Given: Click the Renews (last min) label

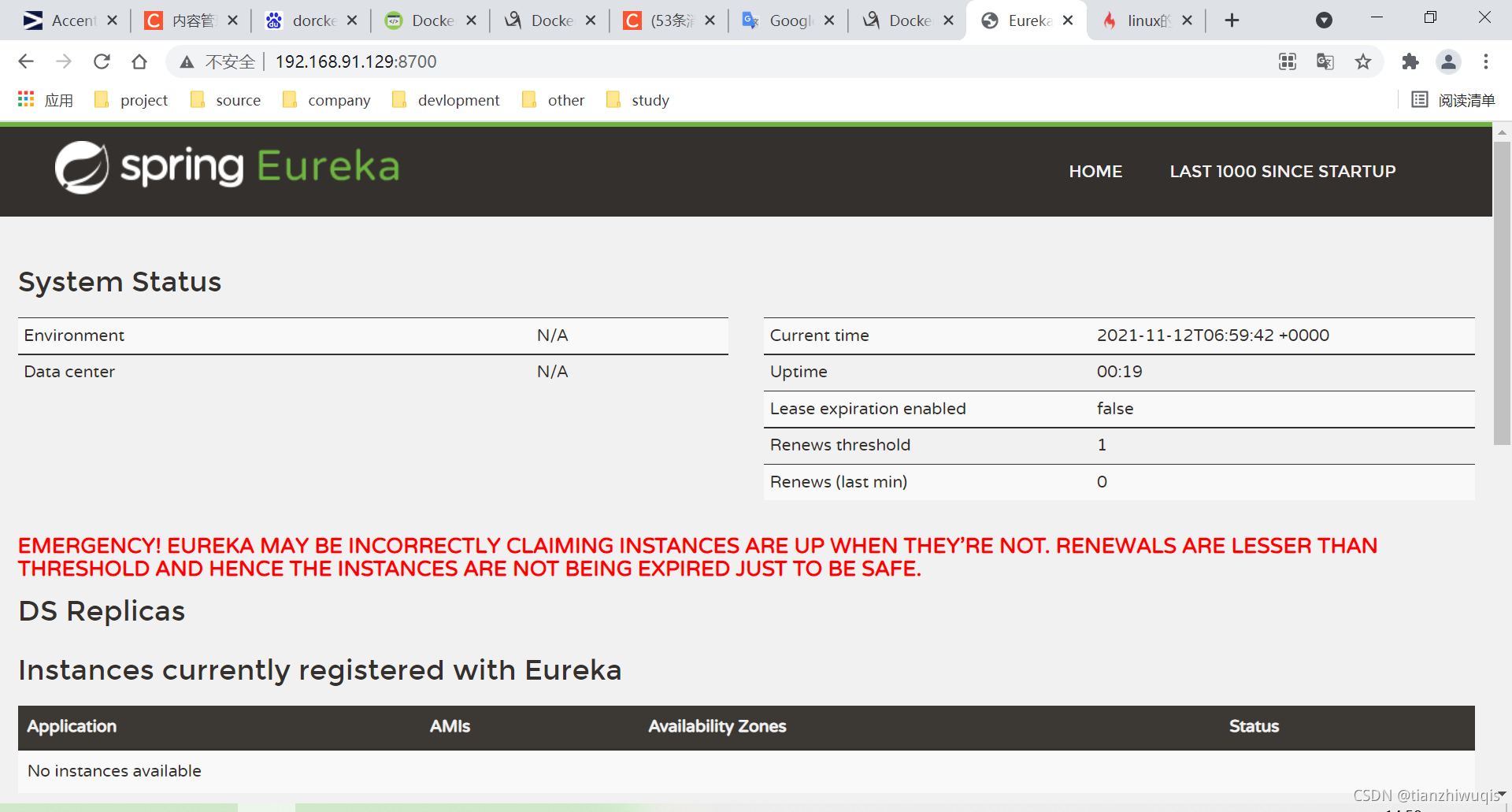Looking at the screenshot, I should pos(838,481).
